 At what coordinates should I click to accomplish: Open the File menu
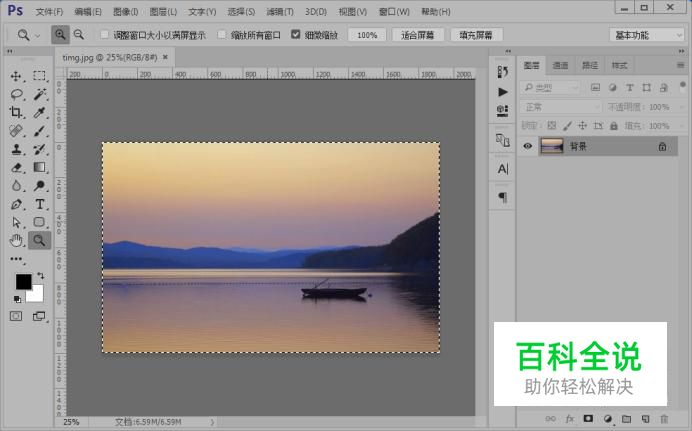[49, 12]
